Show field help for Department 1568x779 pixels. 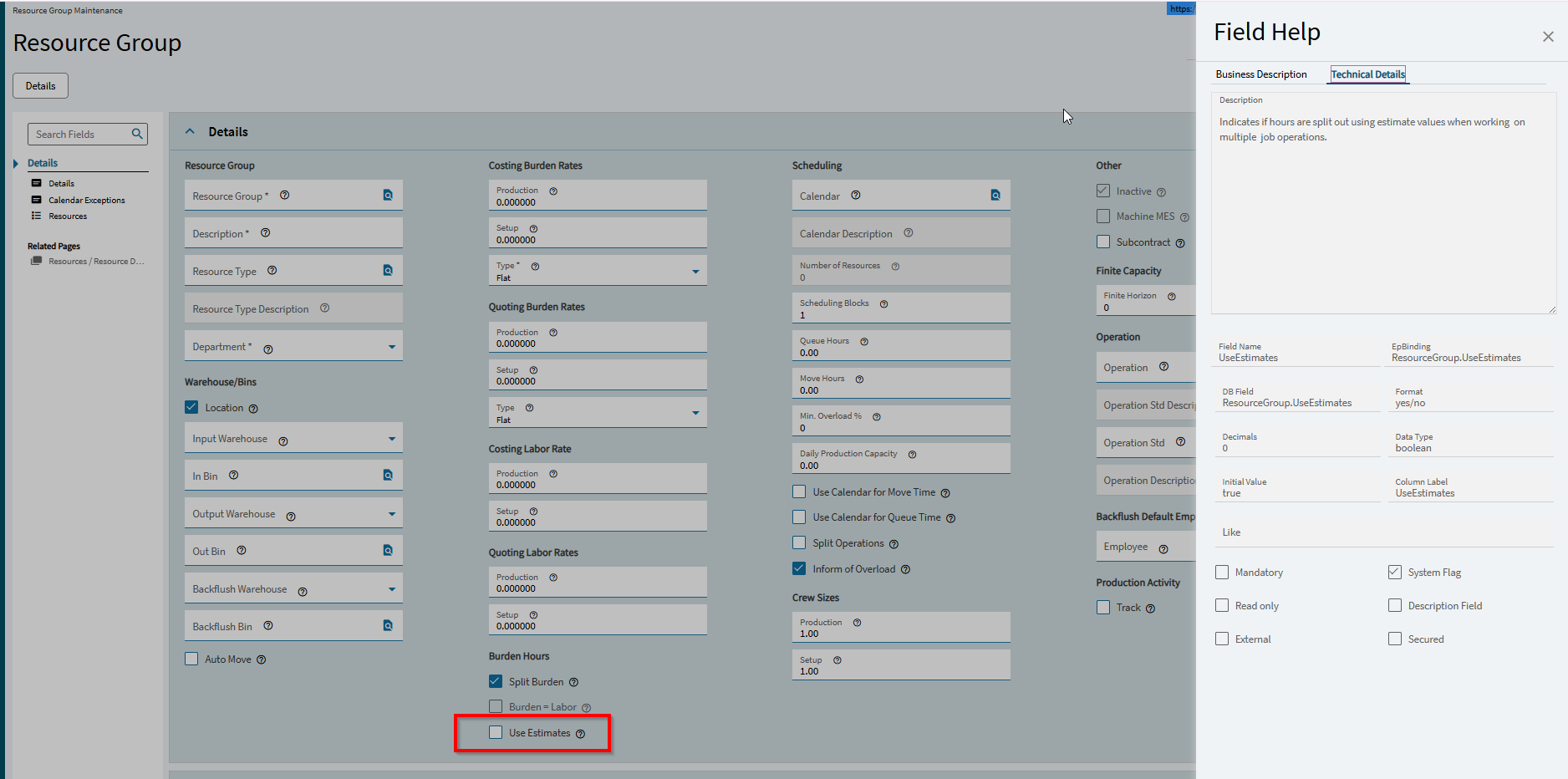click(x=268, y=349)
